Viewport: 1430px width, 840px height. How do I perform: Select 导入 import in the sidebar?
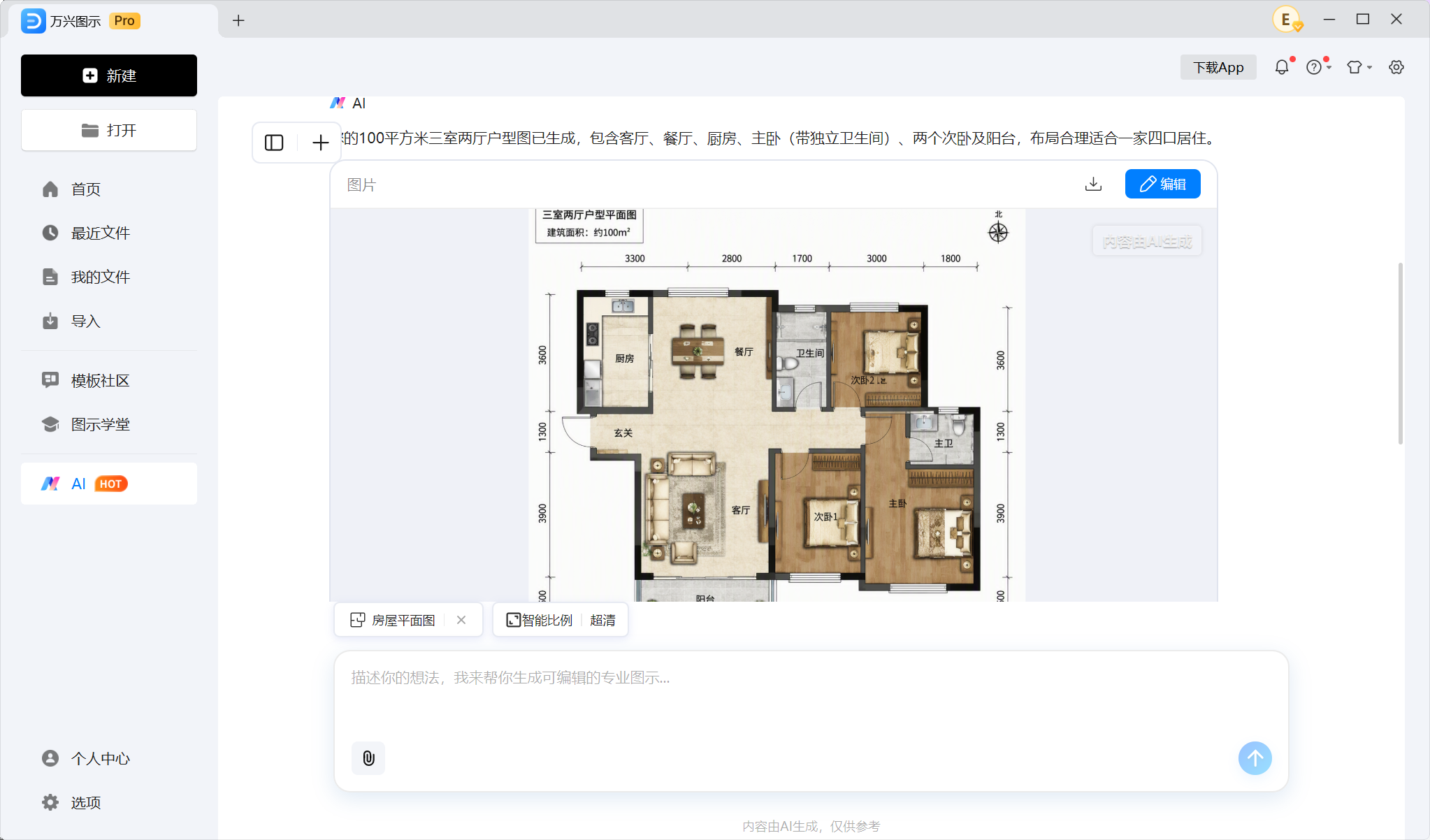click(x=109, y=321)
